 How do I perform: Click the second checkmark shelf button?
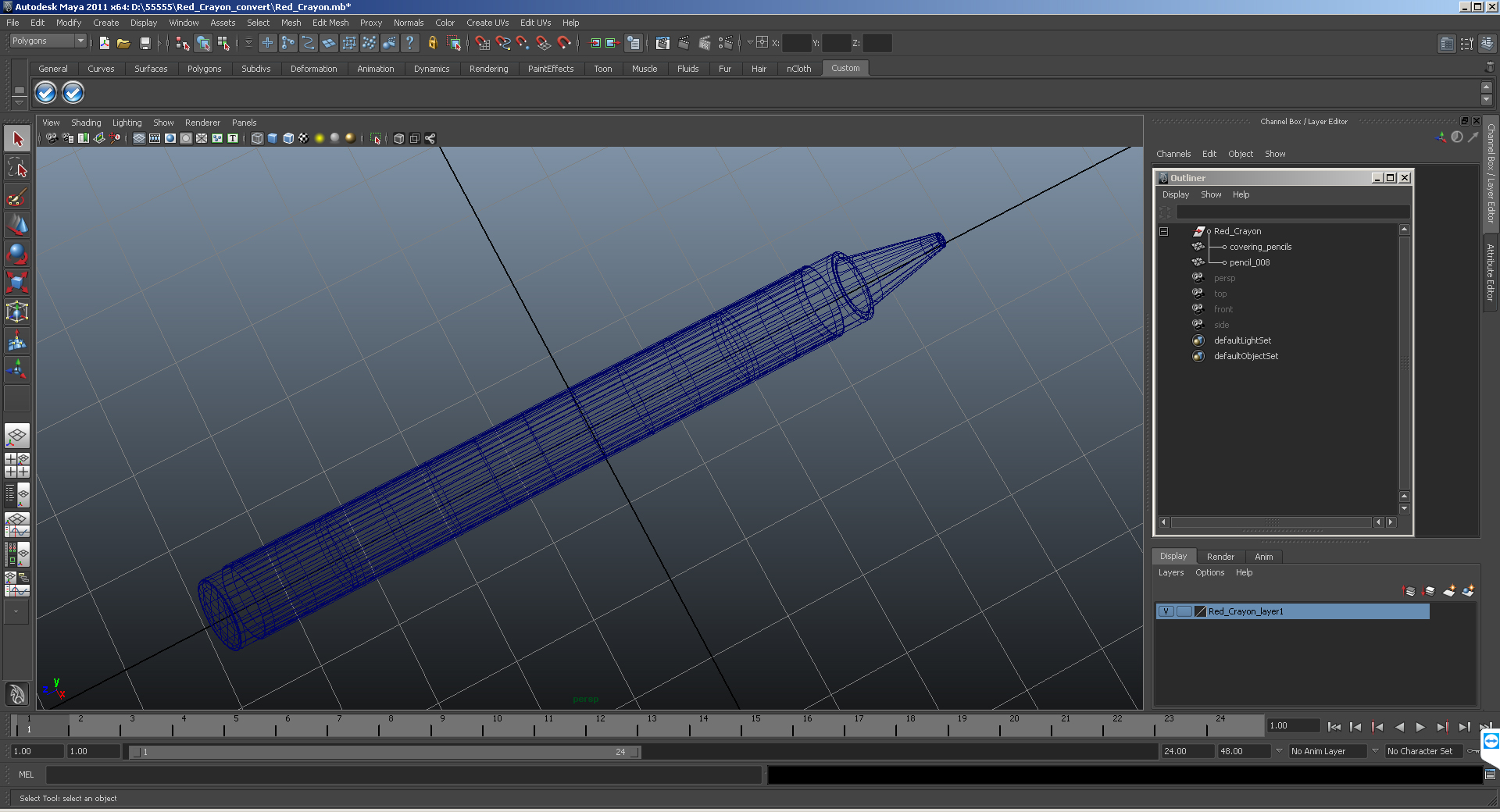coord(73,93)
